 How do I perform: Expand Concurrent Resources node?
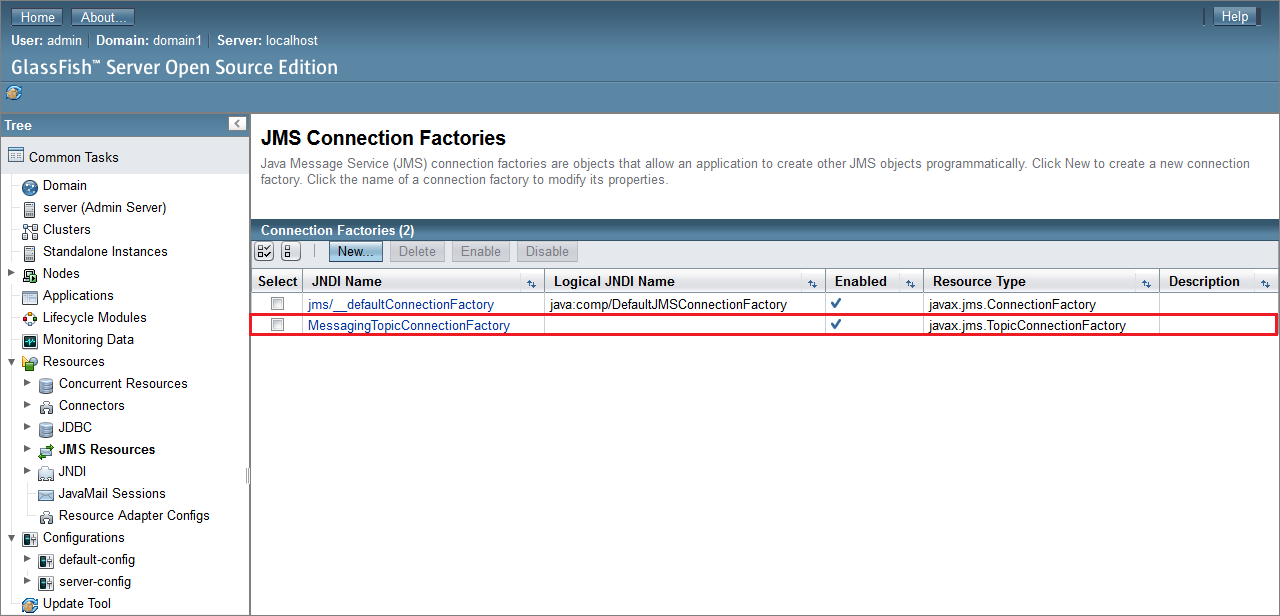pyautogui.click(x=27, y=383)
